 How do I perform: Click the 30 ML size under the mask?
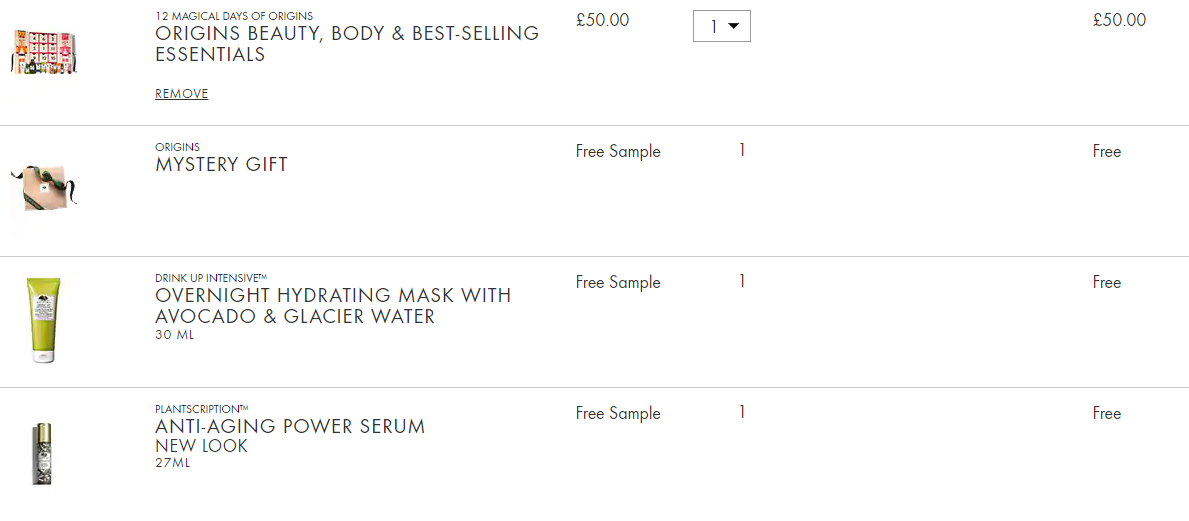point(174,334)
